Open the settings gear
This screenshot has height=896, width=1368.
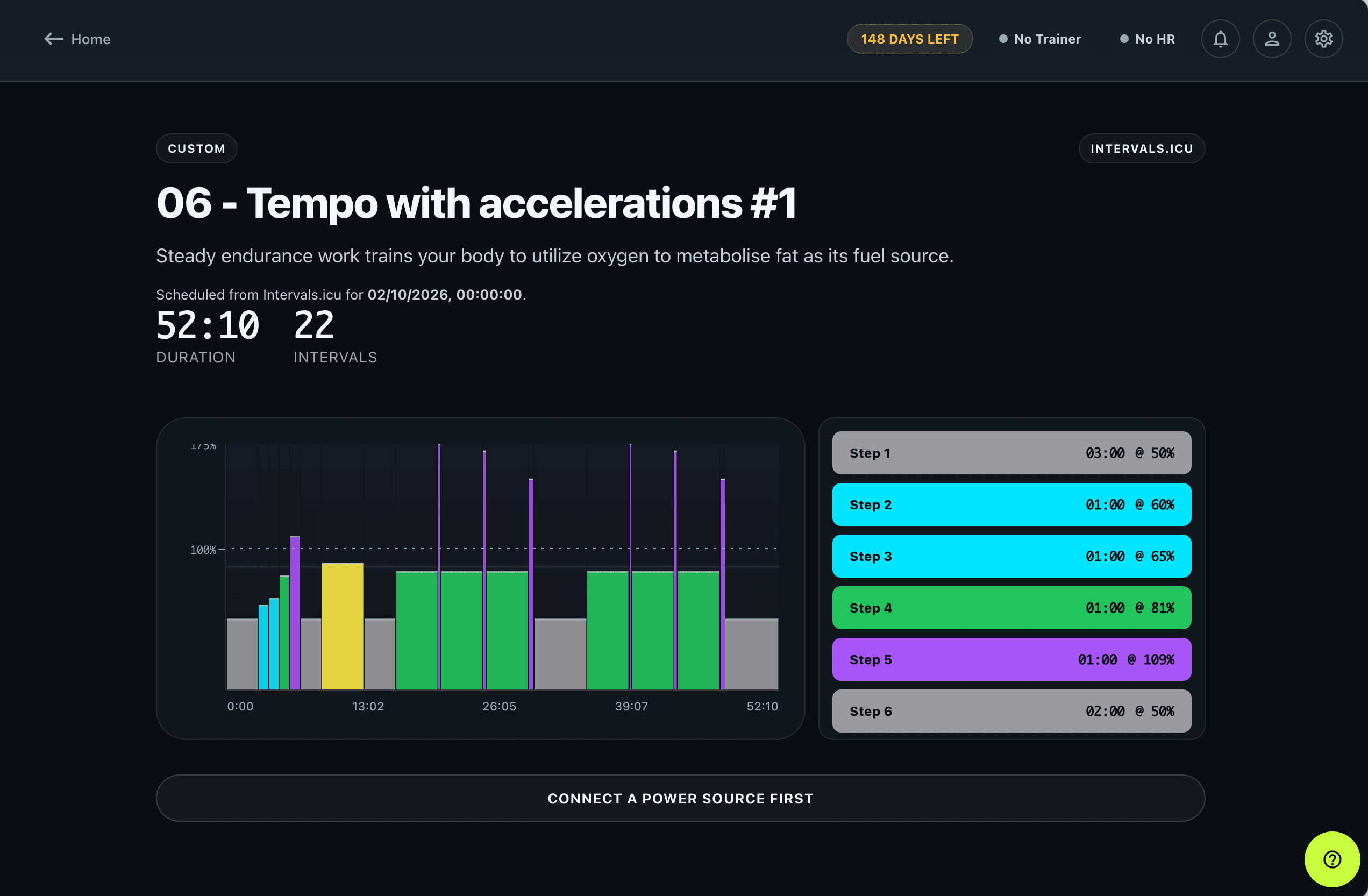[1324, 39]
